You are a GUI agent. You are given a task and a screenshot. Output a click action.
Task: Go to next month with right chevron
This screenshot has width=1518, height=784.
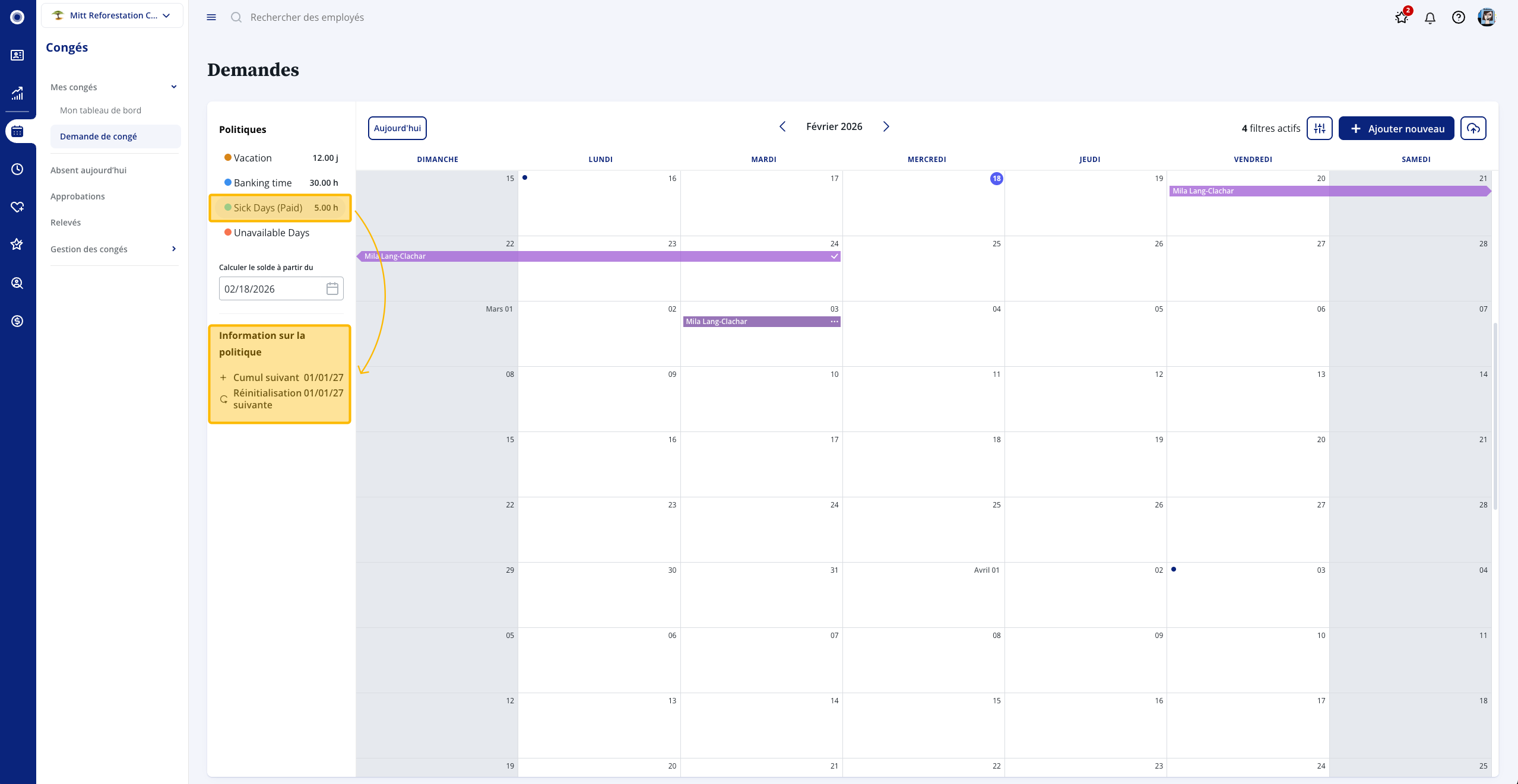(x=886, y=126)
